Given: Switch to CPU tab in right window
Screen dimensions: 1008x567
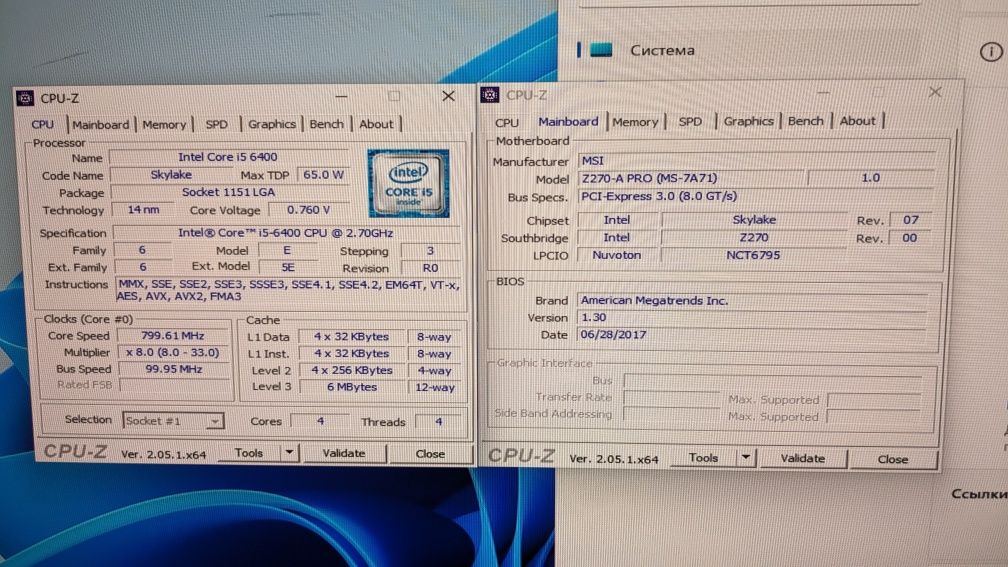Looking at the screenshot, I should (507, 122).
